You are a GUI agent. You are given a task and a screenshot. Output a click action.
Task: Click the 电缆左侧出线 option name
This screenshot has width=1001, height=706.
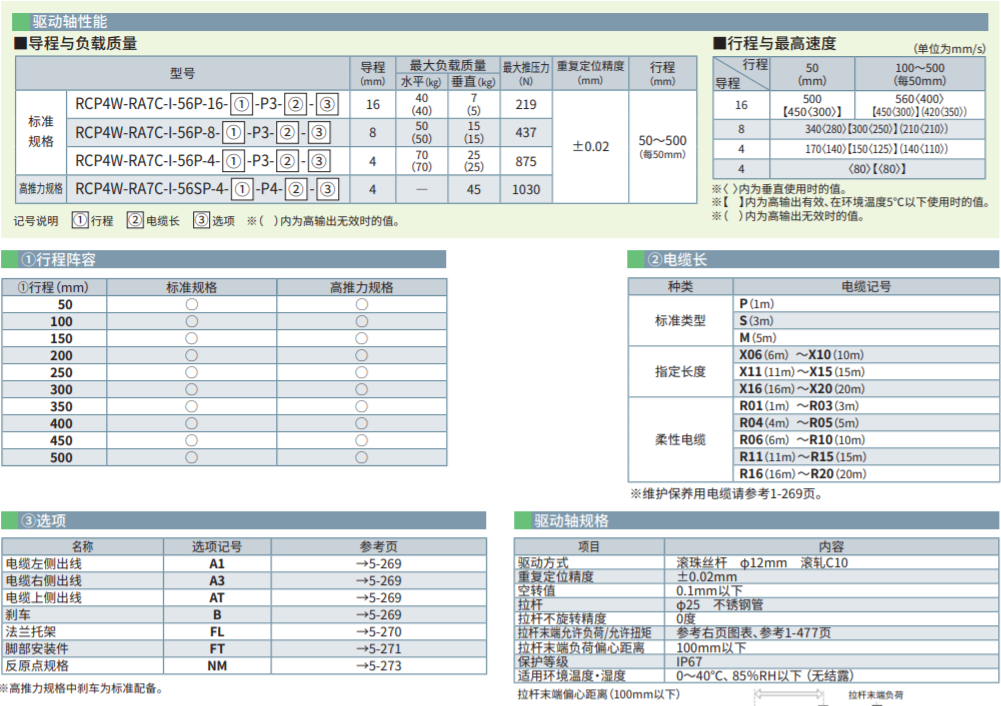(x=43, y=564)
